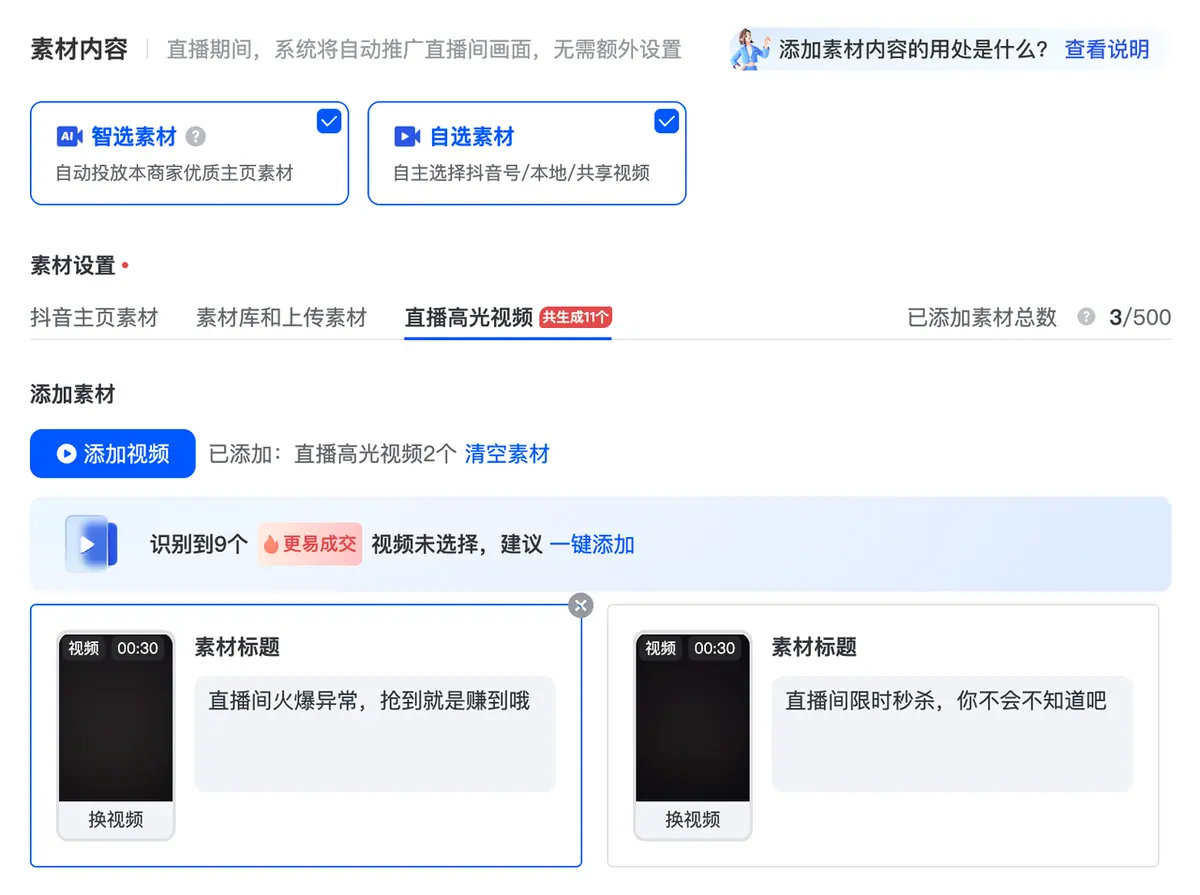Click the 一键添加 link
The height and width of the screenshot is (895, 1200).
[592, 544]
